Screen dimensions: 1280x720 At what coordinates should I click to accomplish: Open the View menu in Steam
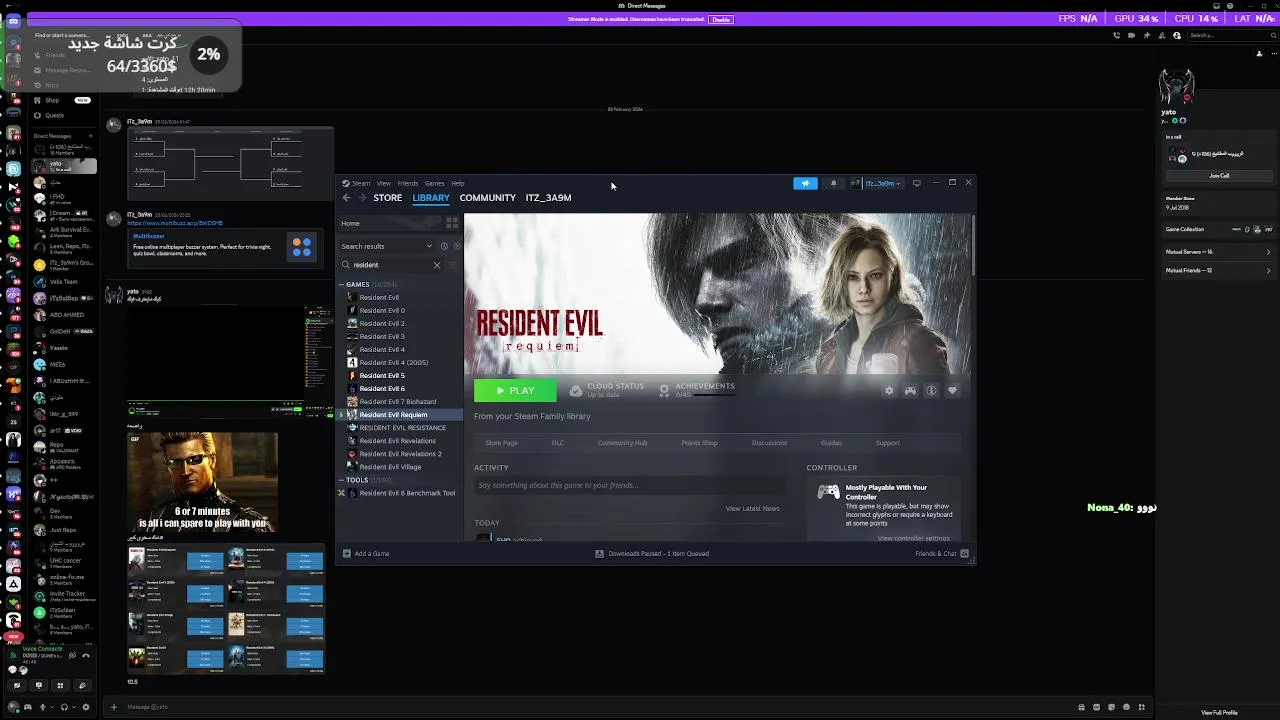pos(383,183)
